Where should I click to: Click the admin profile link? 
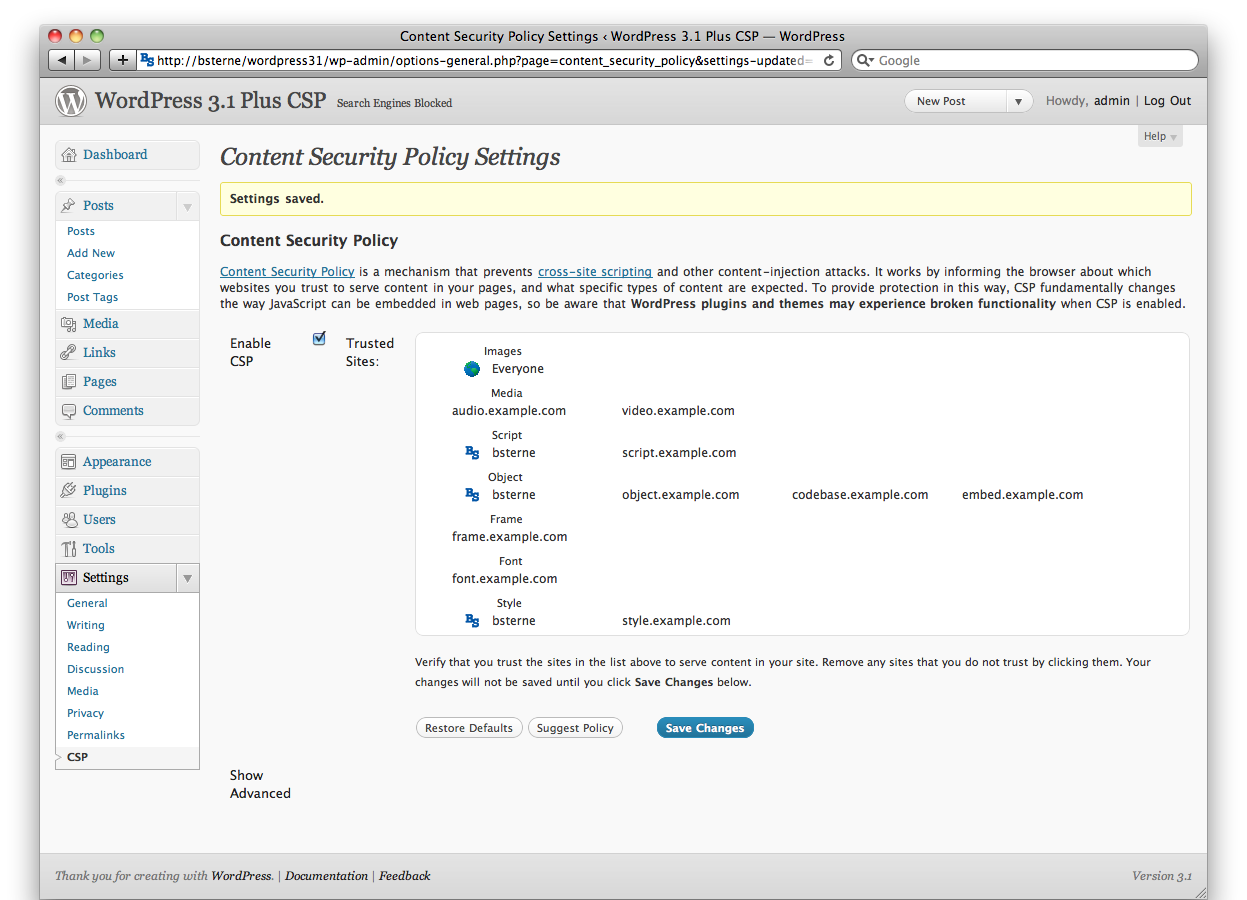tap(1112, 101)
